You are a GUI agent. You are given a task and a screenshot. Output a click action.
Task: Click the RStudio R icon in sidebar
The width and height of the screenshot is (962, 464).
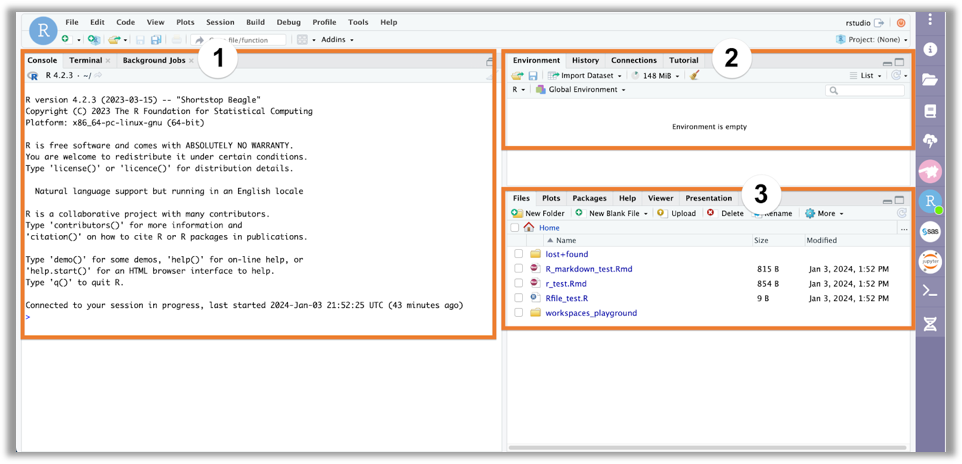point(930,201)
